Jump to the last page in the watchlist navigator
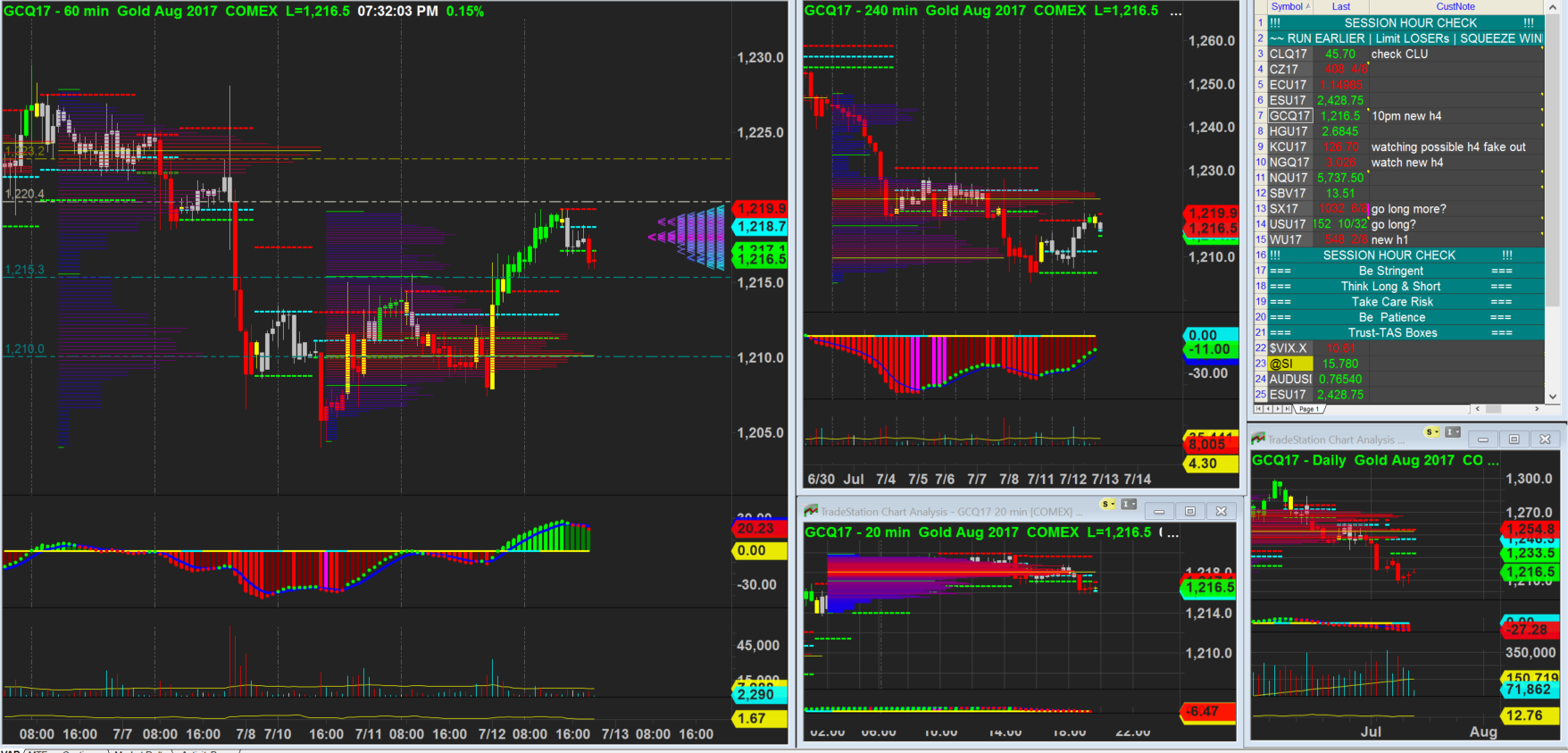 [x=1287, y=409]
